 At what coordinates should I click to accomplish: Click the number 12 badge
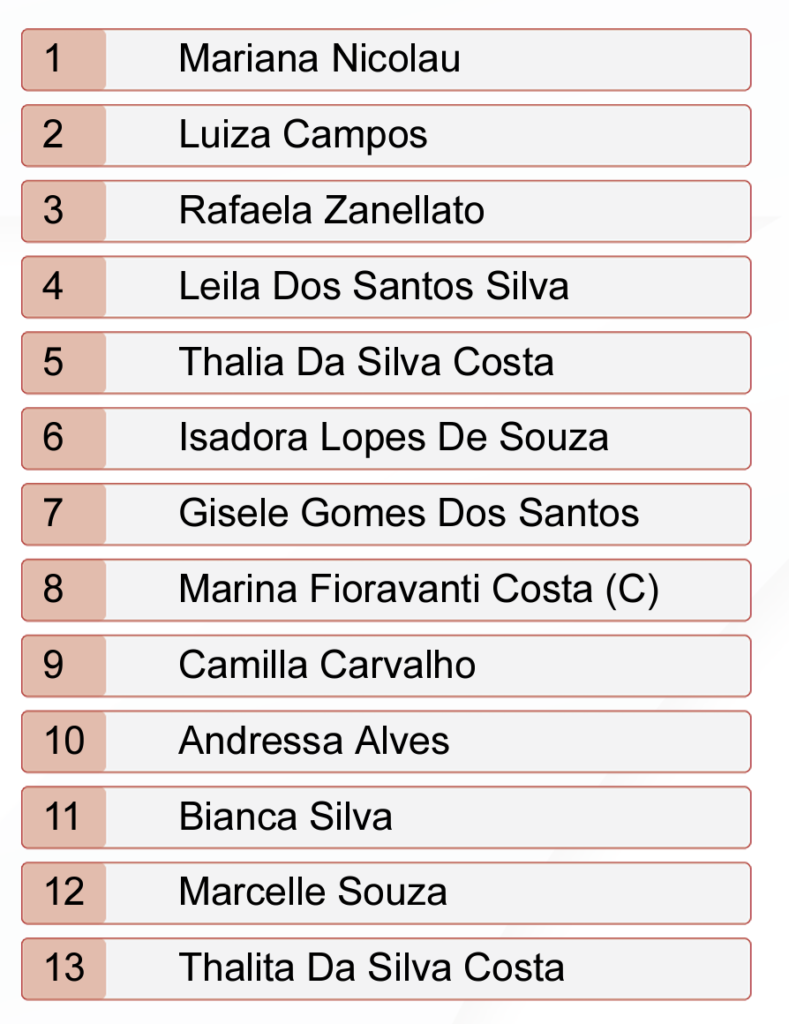click(64, 892)
